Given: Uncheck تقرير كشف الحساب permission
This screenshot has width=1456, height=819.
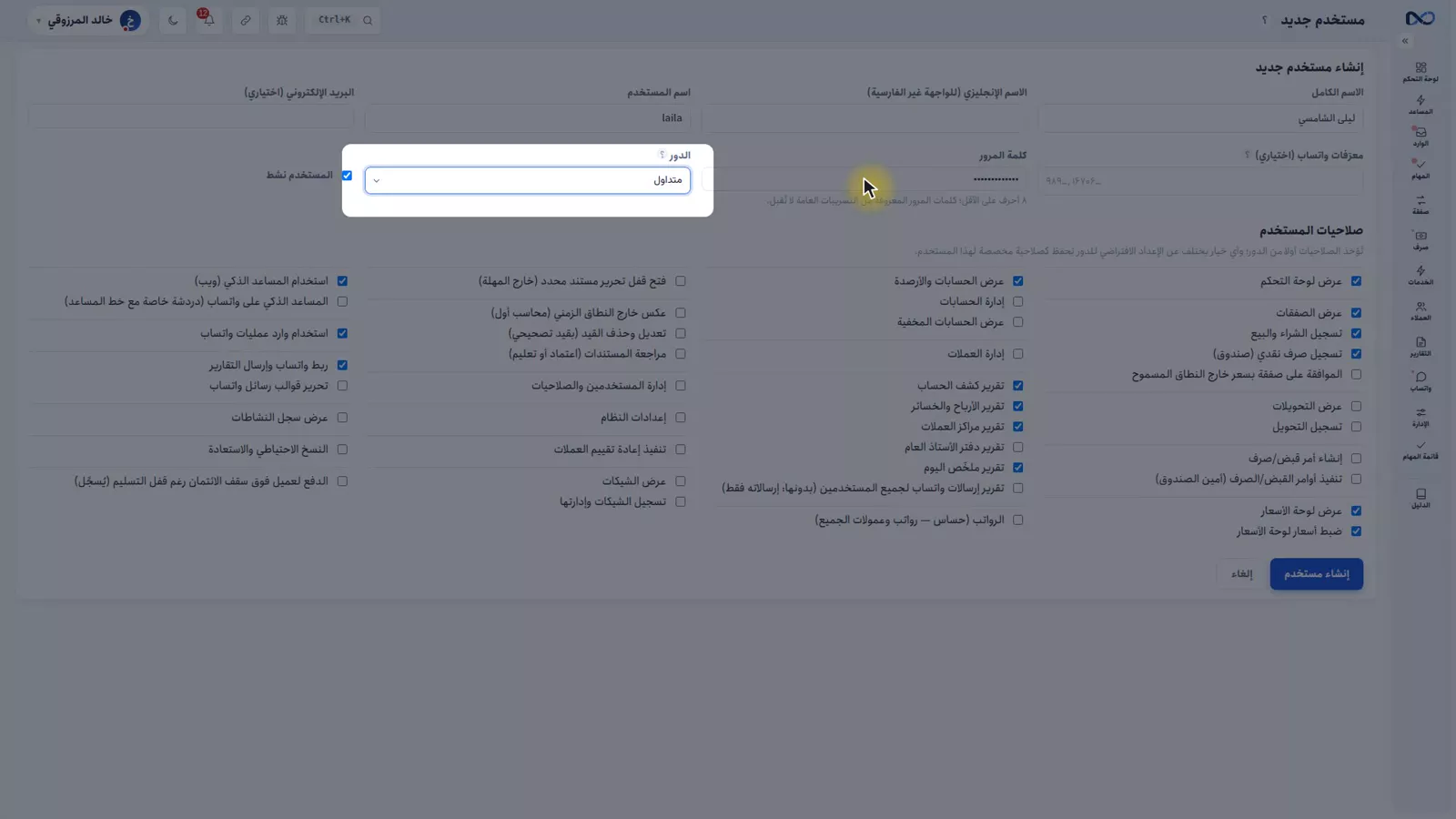Looking at the screenshot, I should click(1017, 386).
